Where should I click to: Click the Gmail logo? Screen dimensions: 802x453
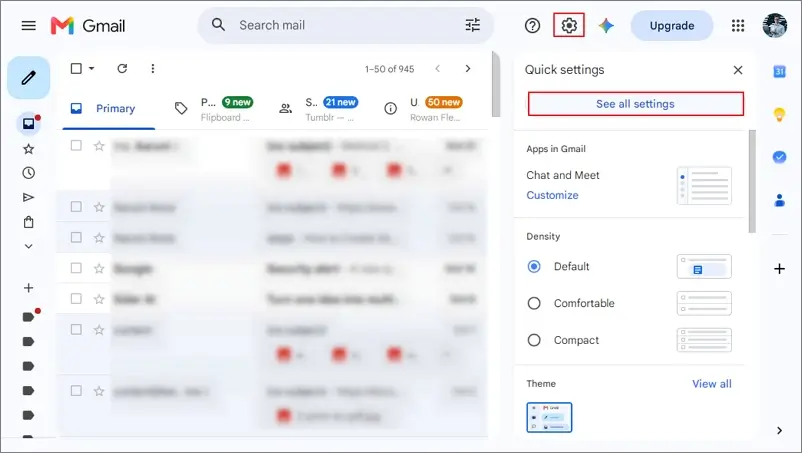click(88, 26)
